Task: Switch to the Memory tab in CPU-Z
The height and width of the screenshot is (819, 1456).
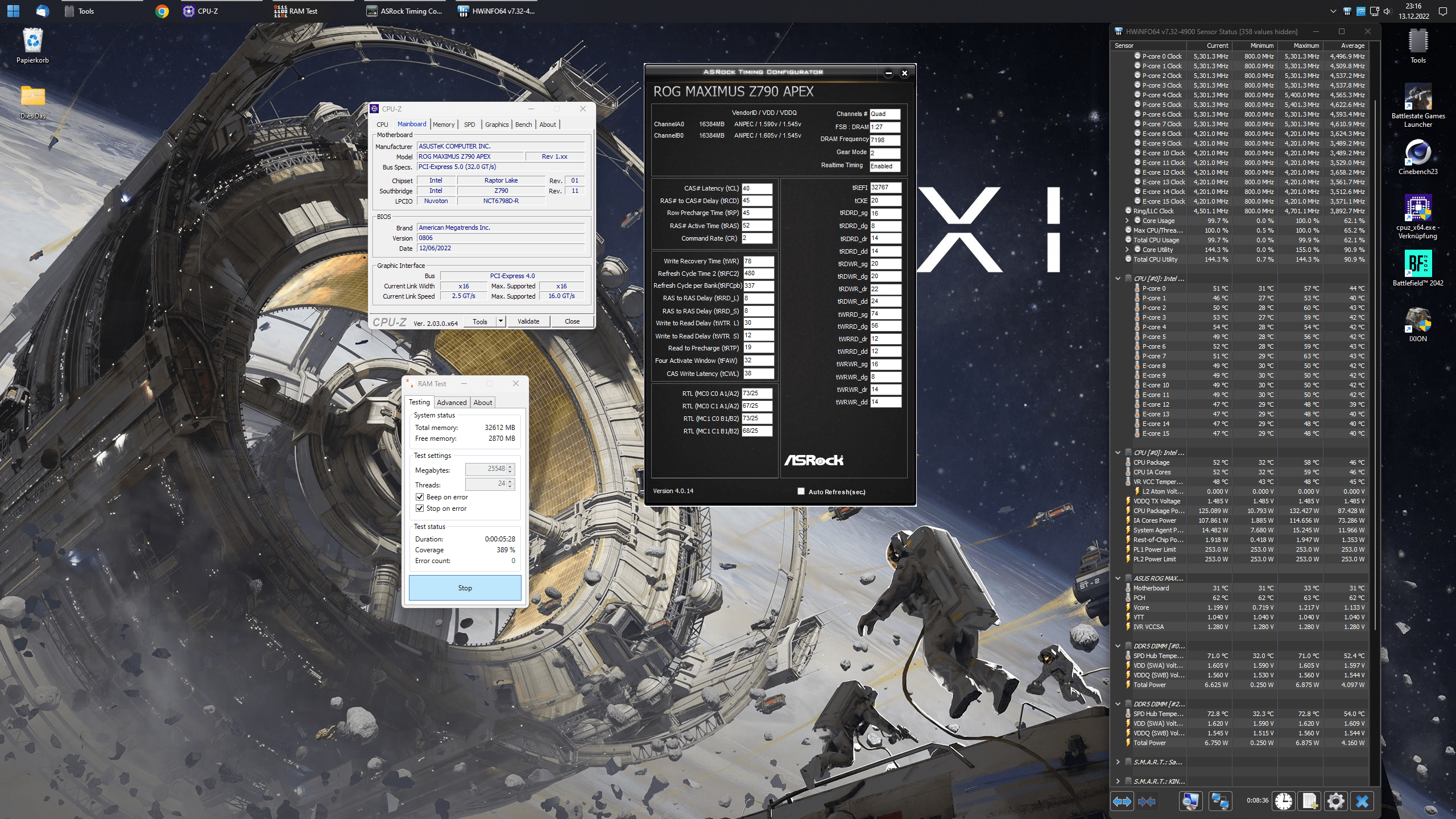Action: pyautogui.click(x=444, y=125)
